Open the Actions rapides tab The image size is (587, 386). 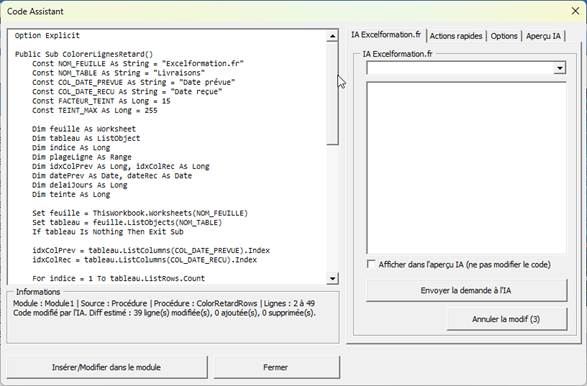456,36
